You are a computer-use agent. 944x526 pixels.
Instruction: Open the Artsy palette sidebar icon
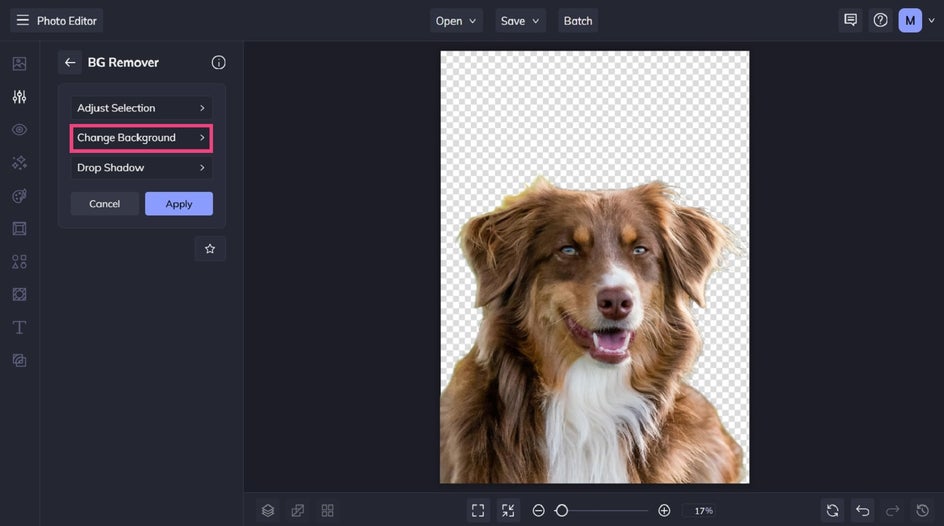pos(19,196)
